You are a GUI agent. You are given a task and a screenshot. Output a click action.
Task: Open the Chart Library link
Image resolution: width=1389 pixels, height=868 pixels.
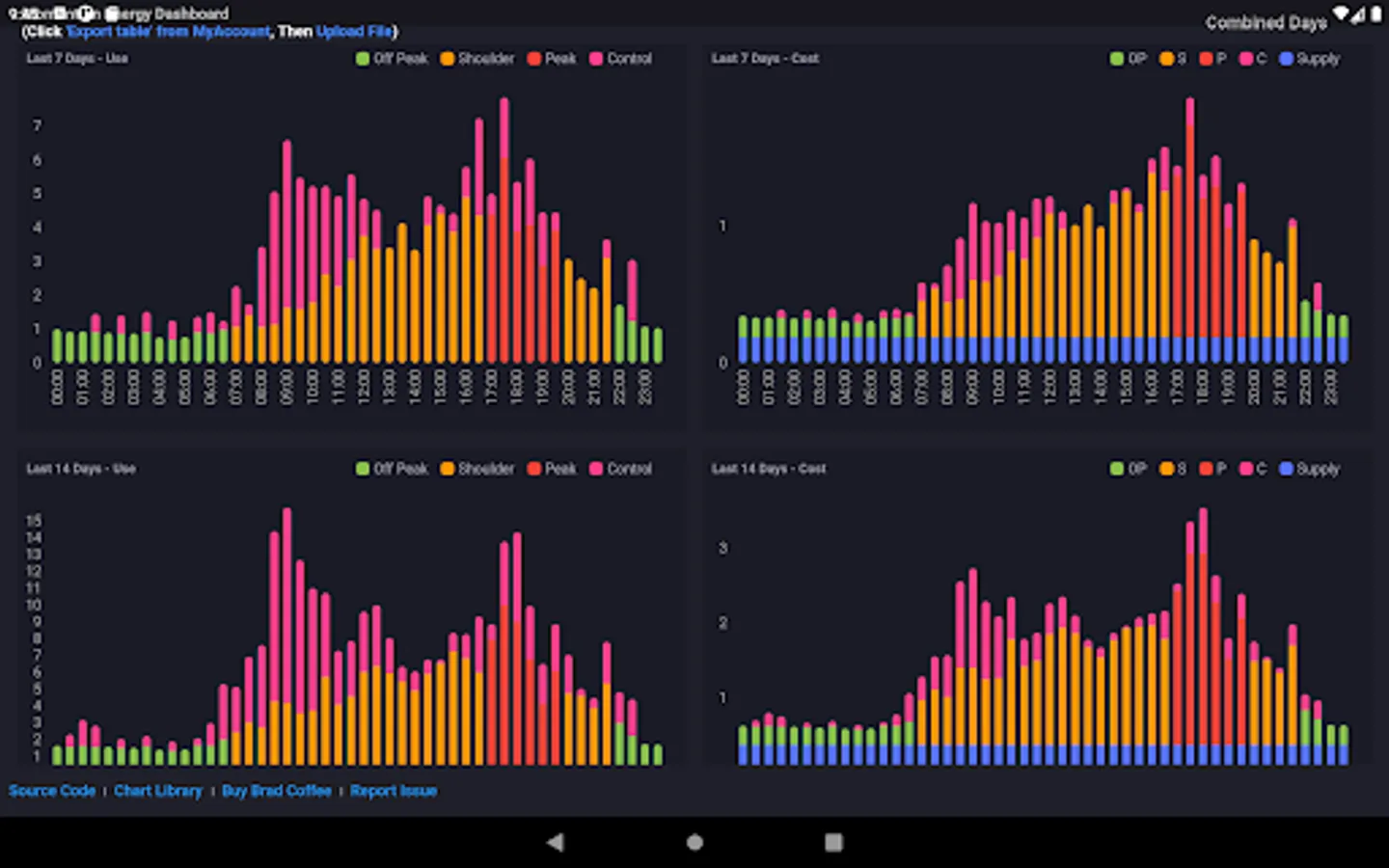[158, 791]
